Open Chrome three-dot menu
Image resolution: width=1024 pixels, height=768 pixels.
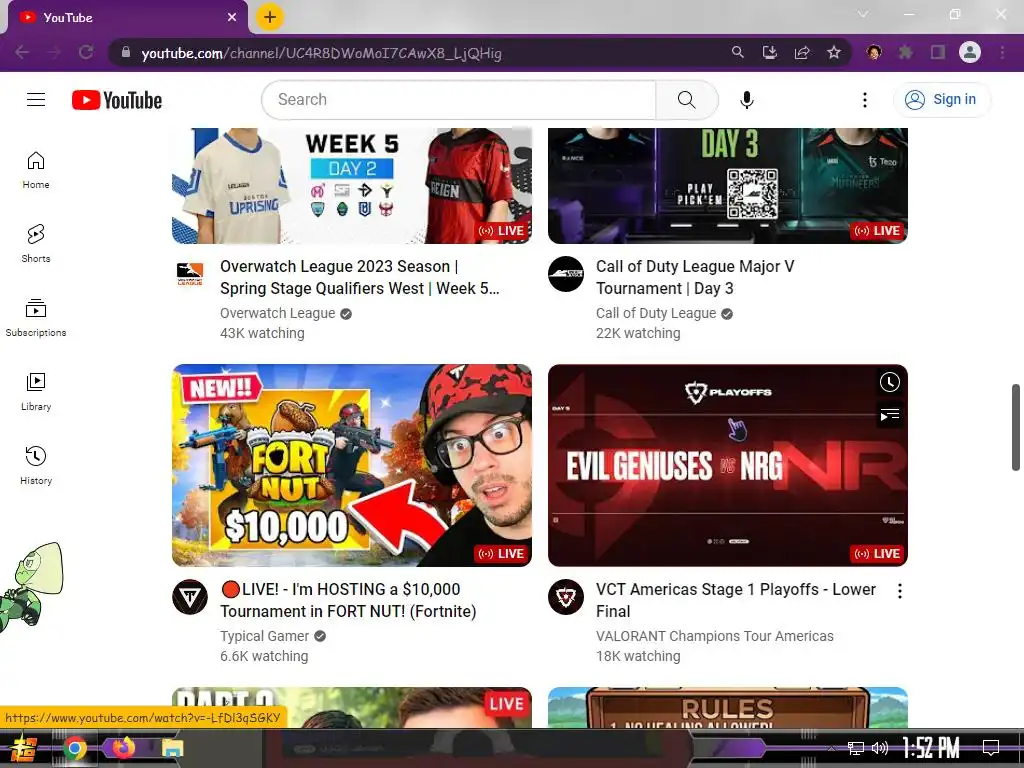point(1002,52)
